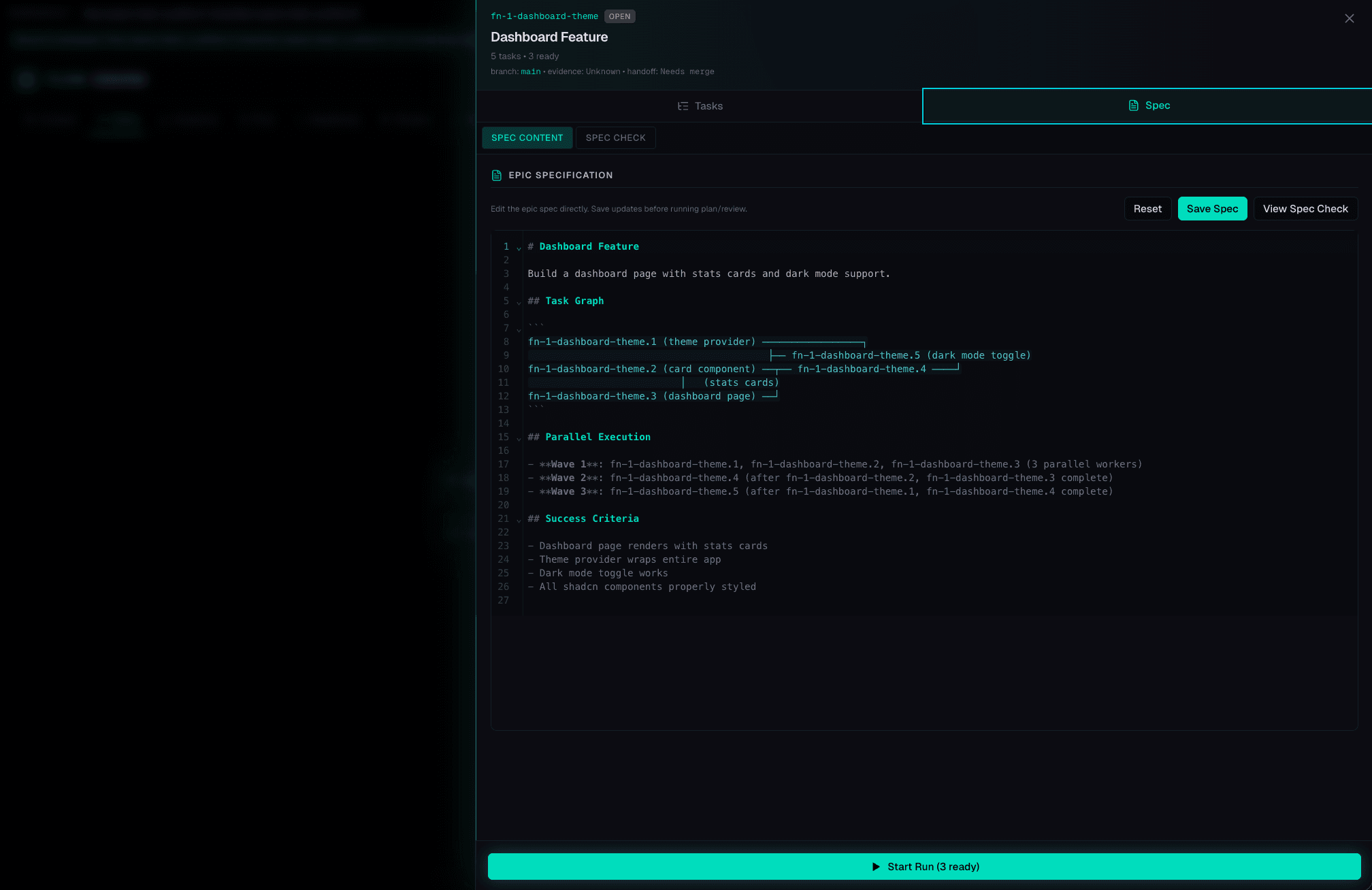The width and height of the screenshot is (1372, 890).
Task: Click 'Theme provider wraps entire app' line
Action: point(624,559)
